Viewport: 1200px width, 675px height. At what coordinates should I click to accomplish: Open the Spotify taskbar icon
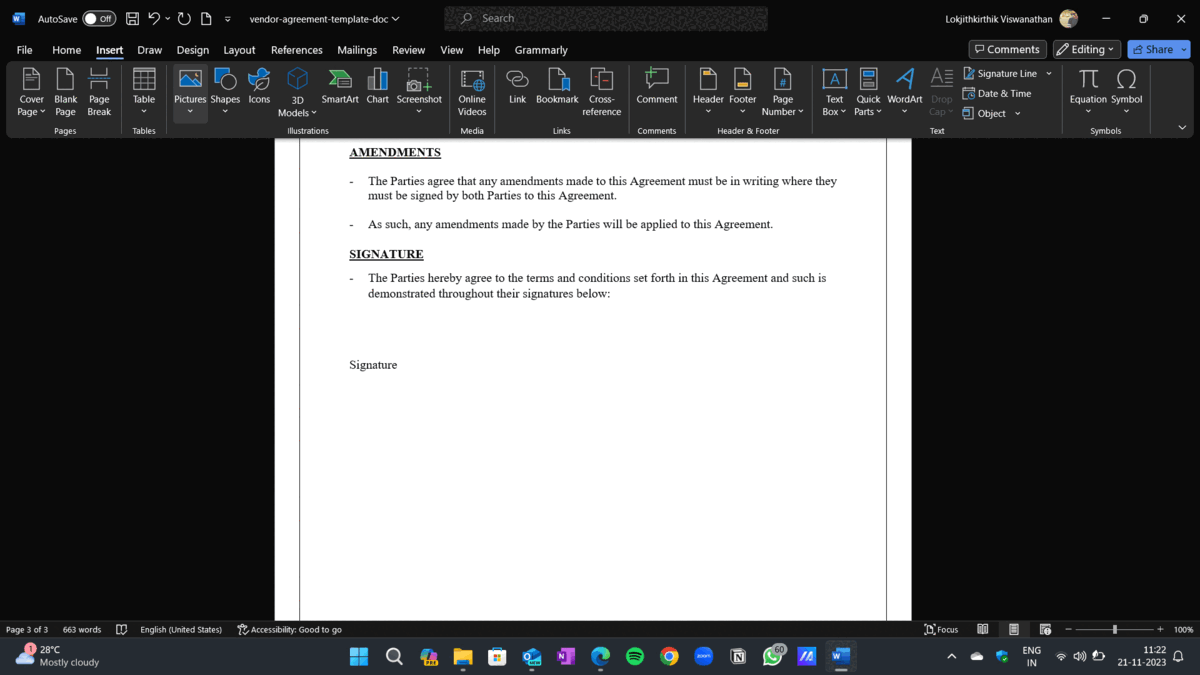(635, 657)
